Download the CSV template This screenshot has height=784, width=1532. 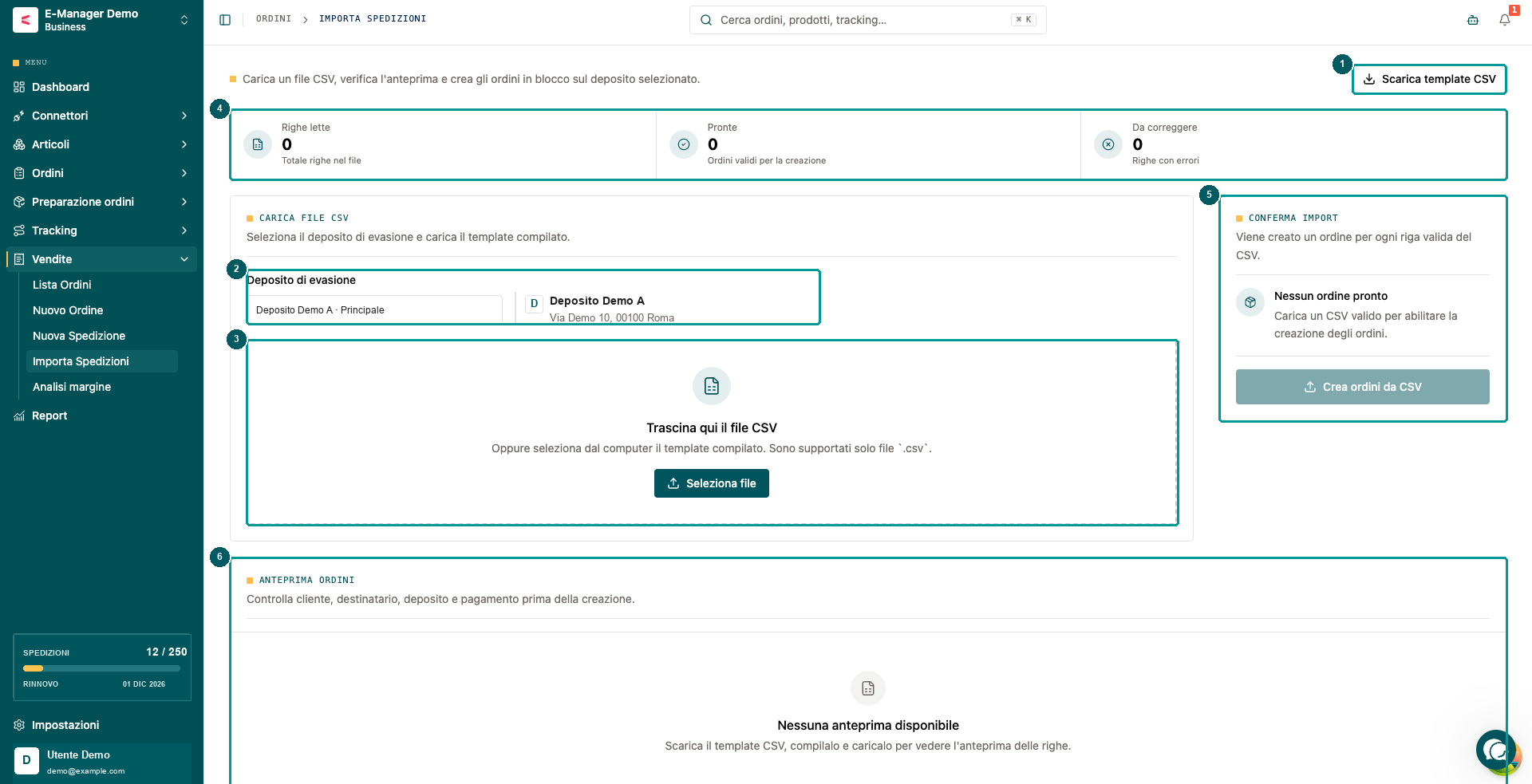point(1429,79)
